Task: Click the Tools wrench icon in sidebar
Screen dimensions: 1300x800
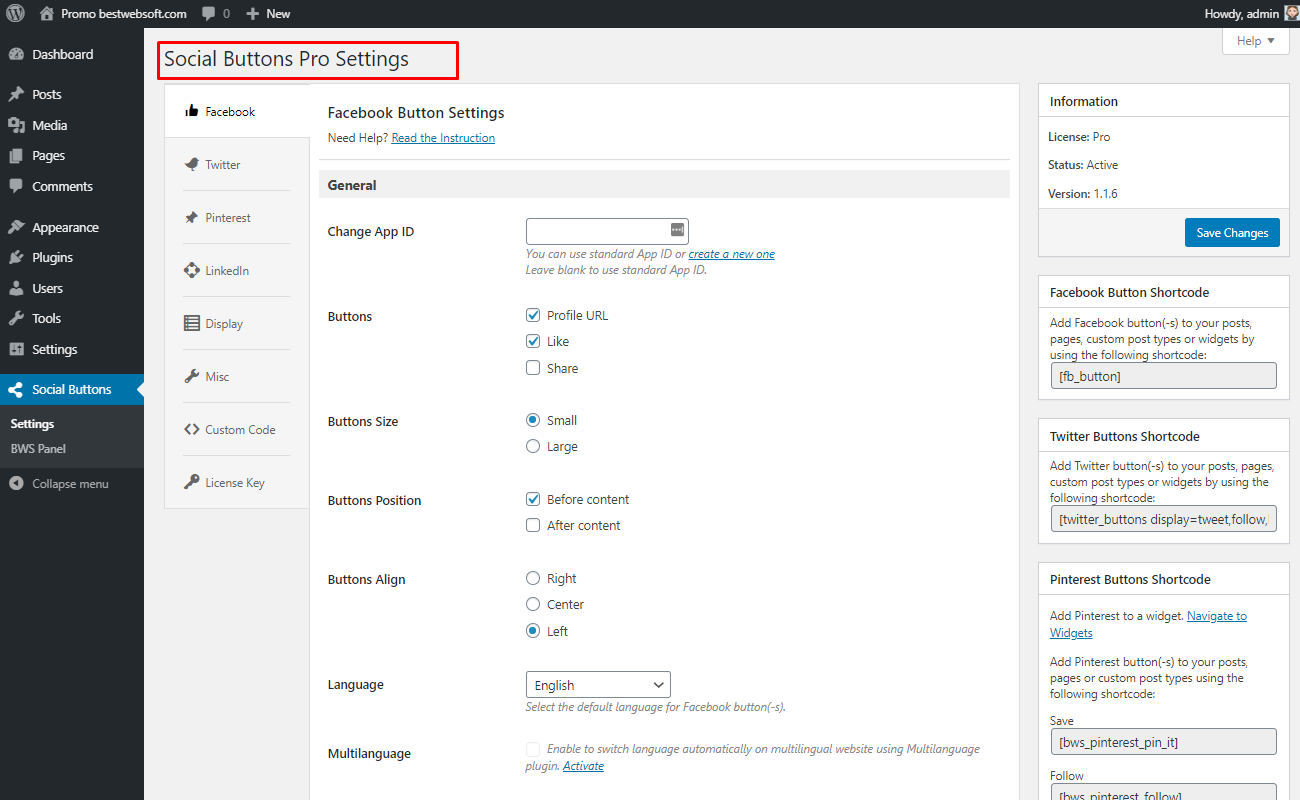Action: pos(16,318)
